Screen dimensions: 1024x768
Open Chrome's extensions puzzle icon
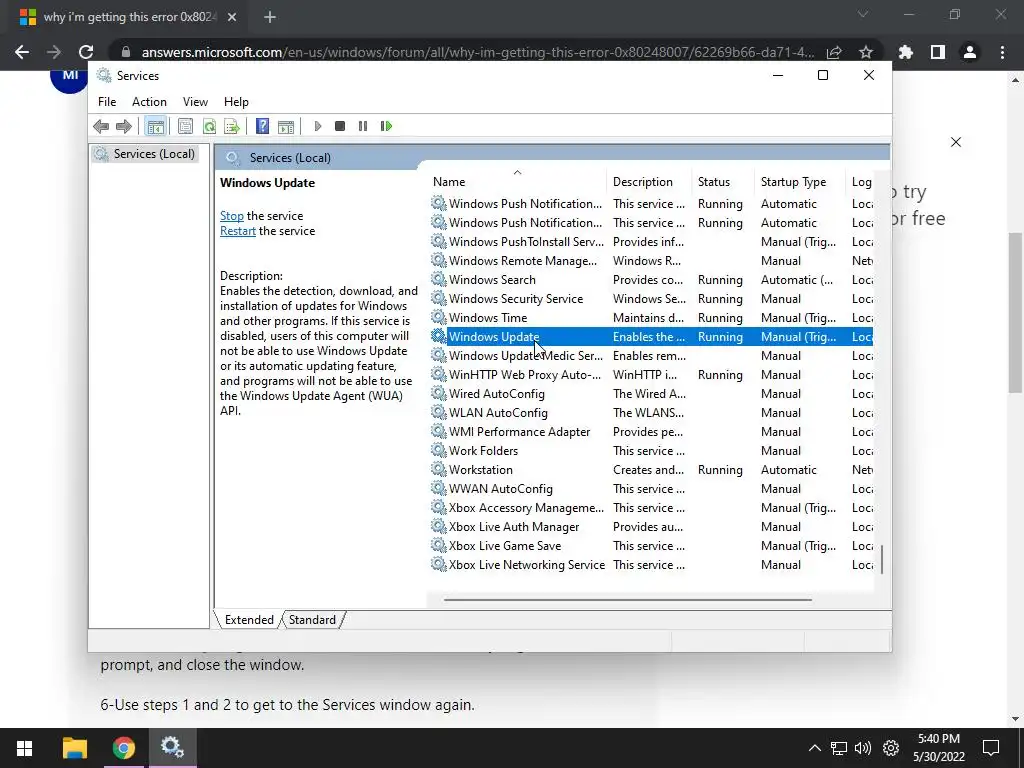pyautogui.click(x=906, y=52)
